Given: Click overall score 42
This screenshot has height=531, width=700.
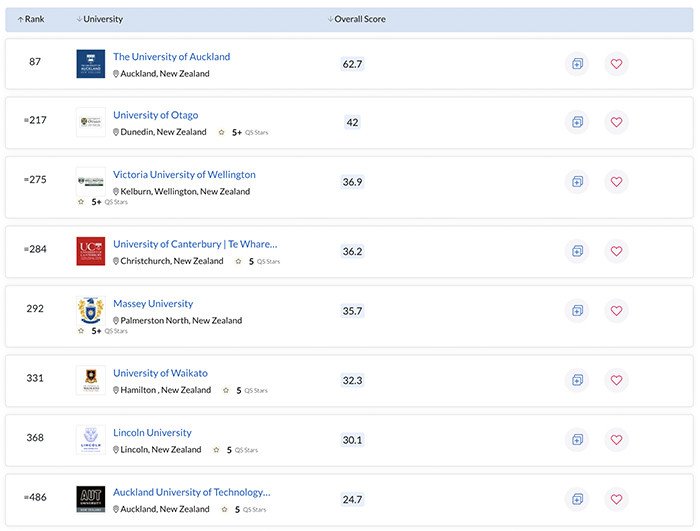Looking at the screenshot, I should [352, 122].
